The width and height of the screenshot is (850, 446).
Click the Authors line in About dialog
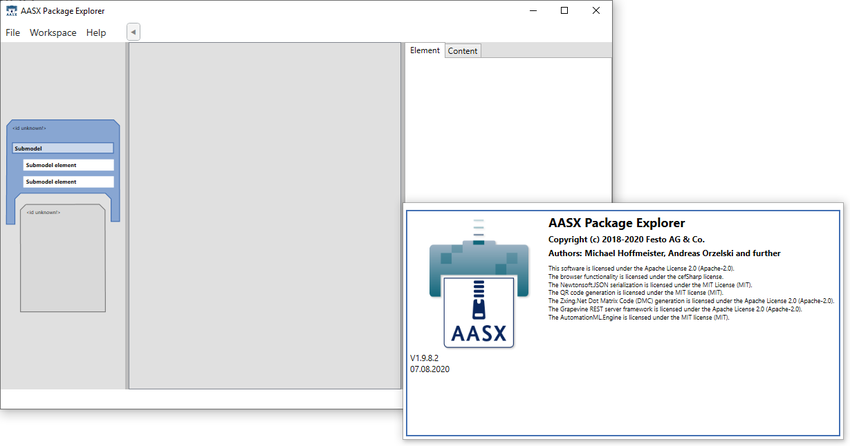pos(664,253)
